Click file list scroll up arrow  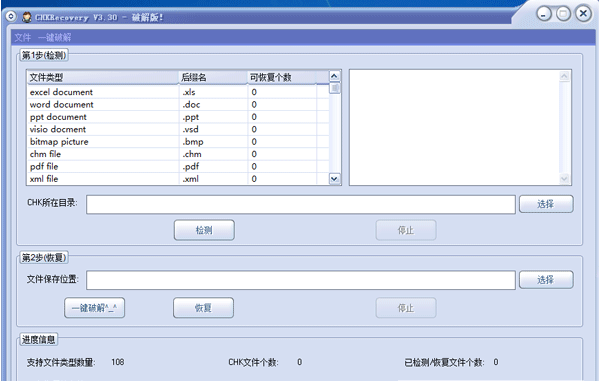point(335,76)
